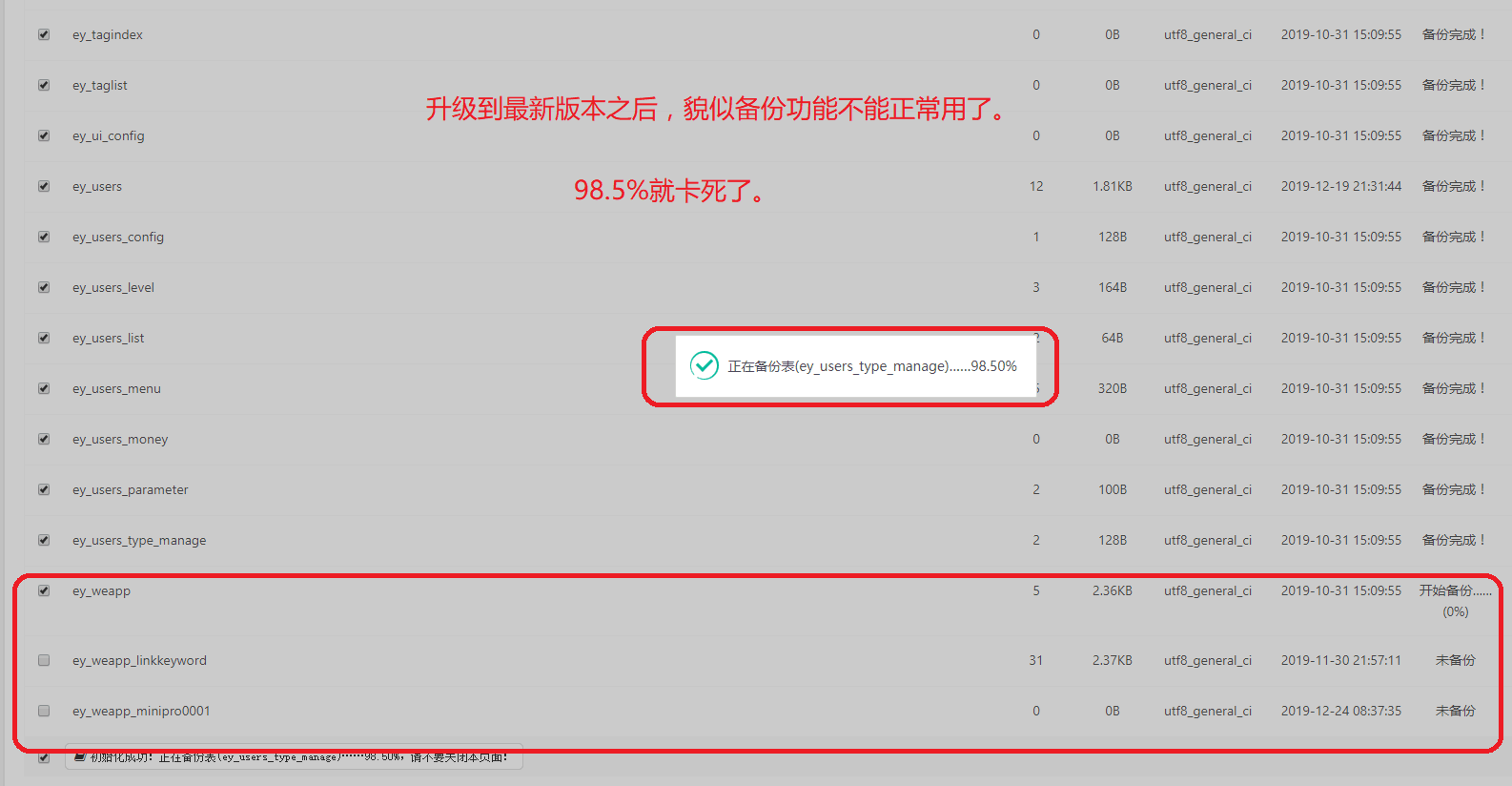
Task: Click row count 12 in ey_users row
Action: pos(1036,186)
